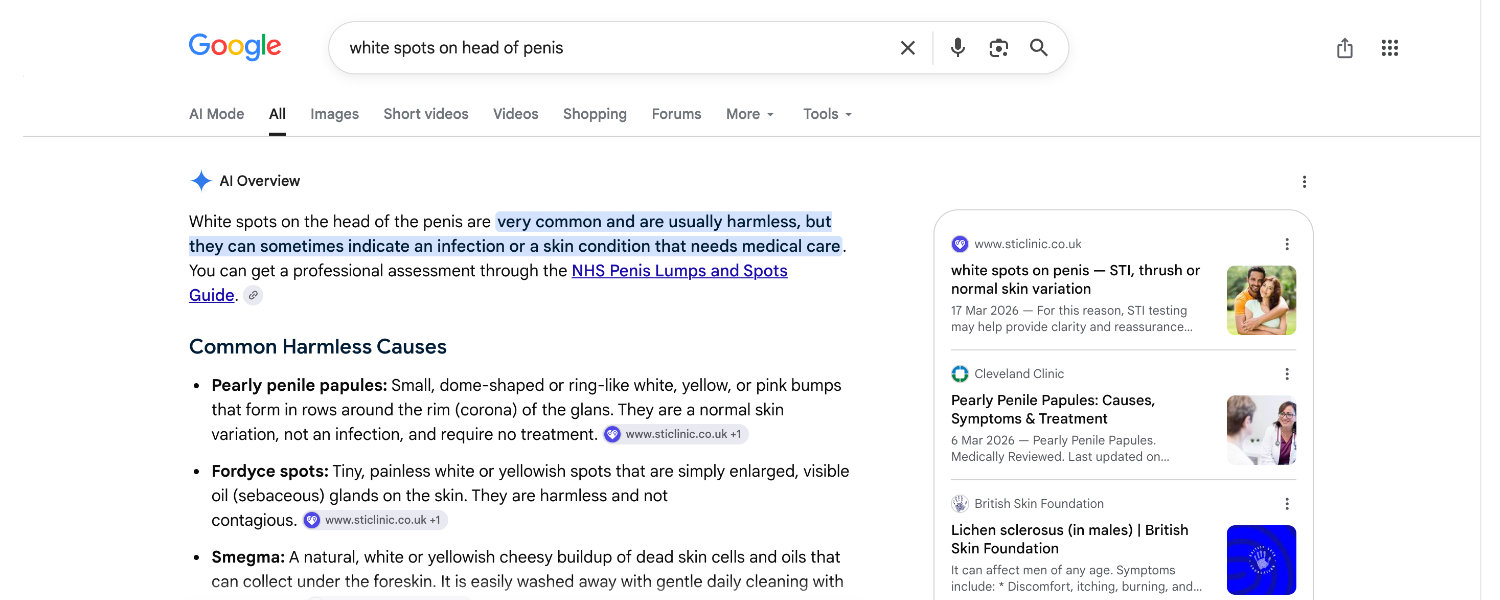The height and width of the screenshot is (600, 1500).
Task: Clear the search box text
Action: coord(908,48)
